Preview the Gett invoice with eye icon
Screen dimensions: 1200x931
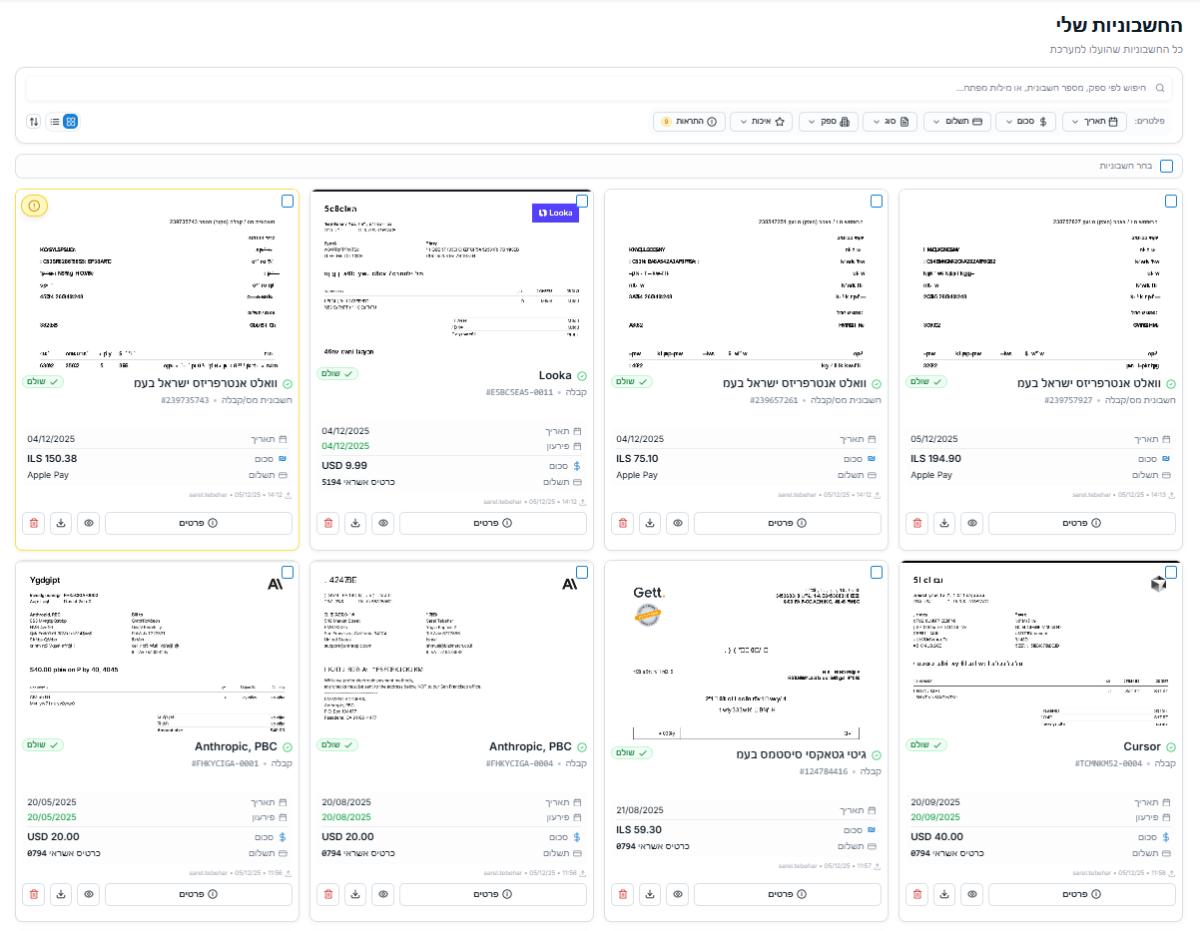[677, 894]
